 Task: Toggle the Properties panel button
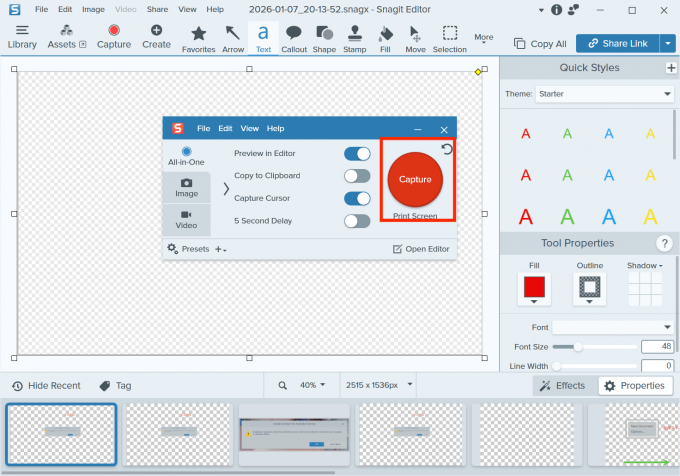tap(634, 385)
